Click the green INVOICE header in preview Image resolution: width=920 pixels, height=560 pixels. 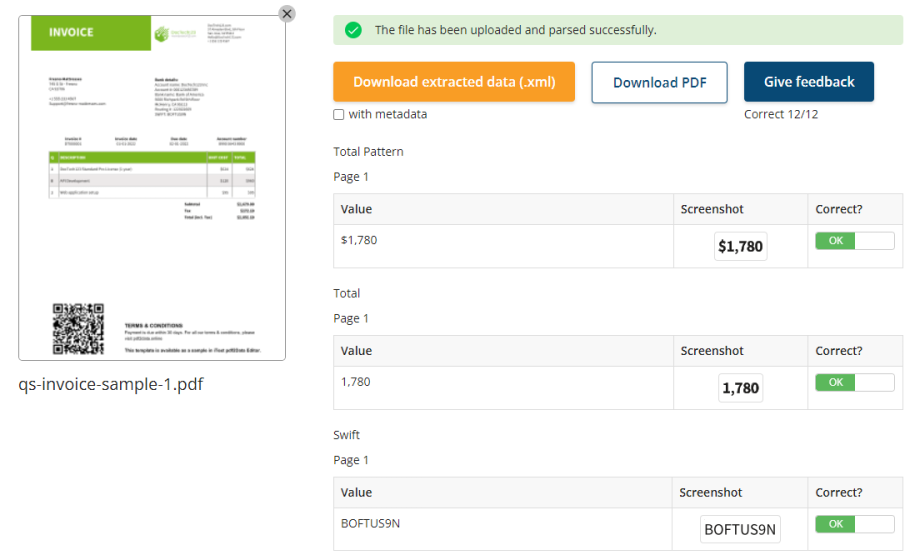(x=72, y=32)
